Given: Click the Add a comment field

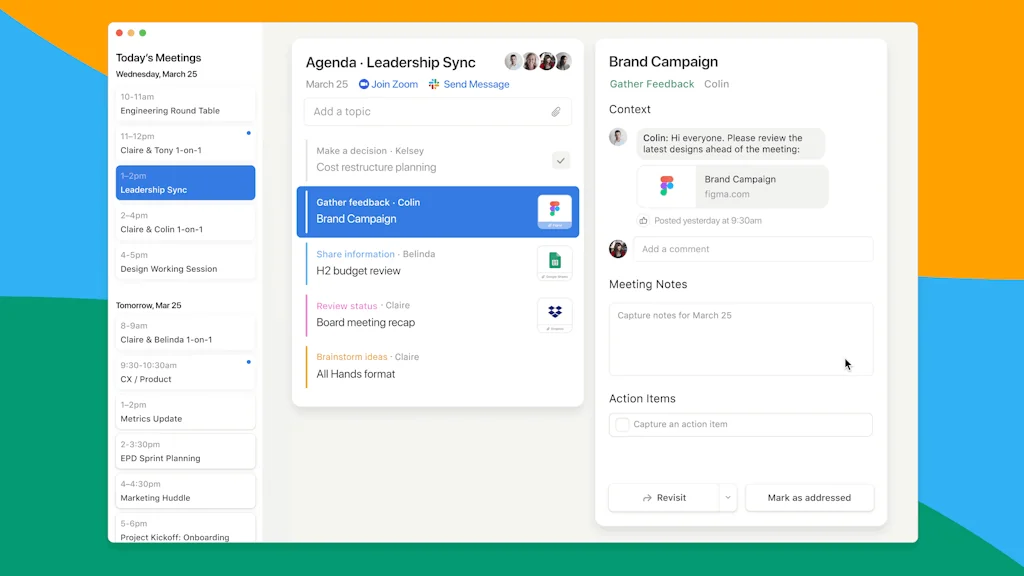Looking at the screenshot, I should pos(752,249).
